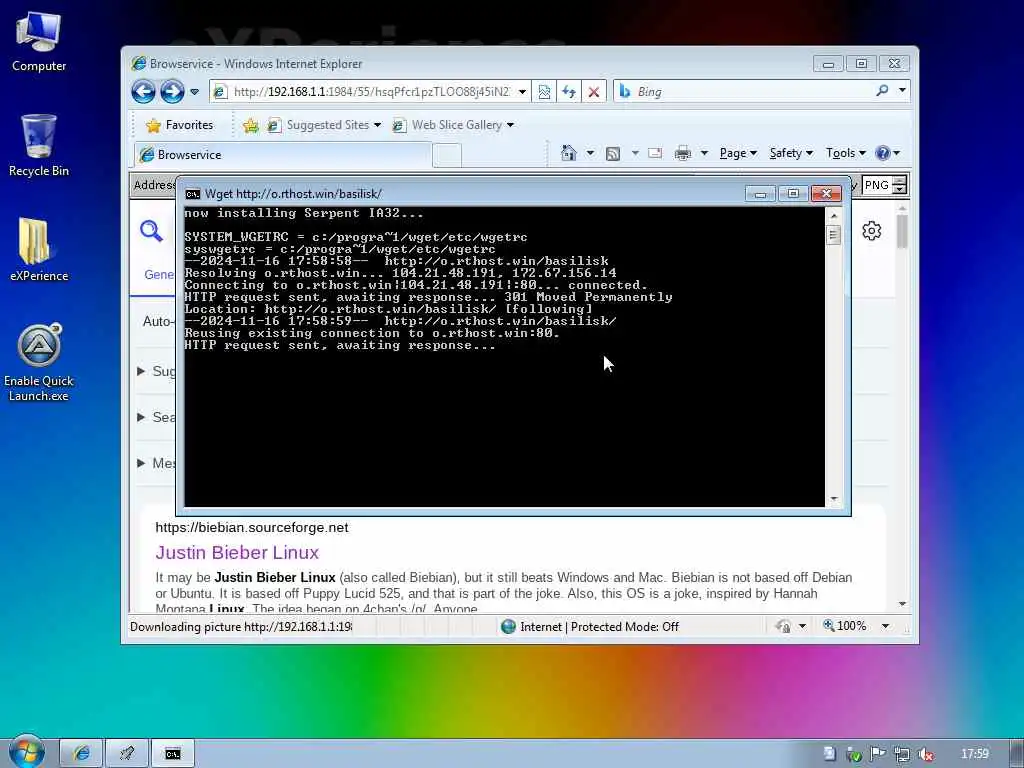Click console scrollbar down arrow
This screenshot has width=1024, height=768.
tap(833, 499)
